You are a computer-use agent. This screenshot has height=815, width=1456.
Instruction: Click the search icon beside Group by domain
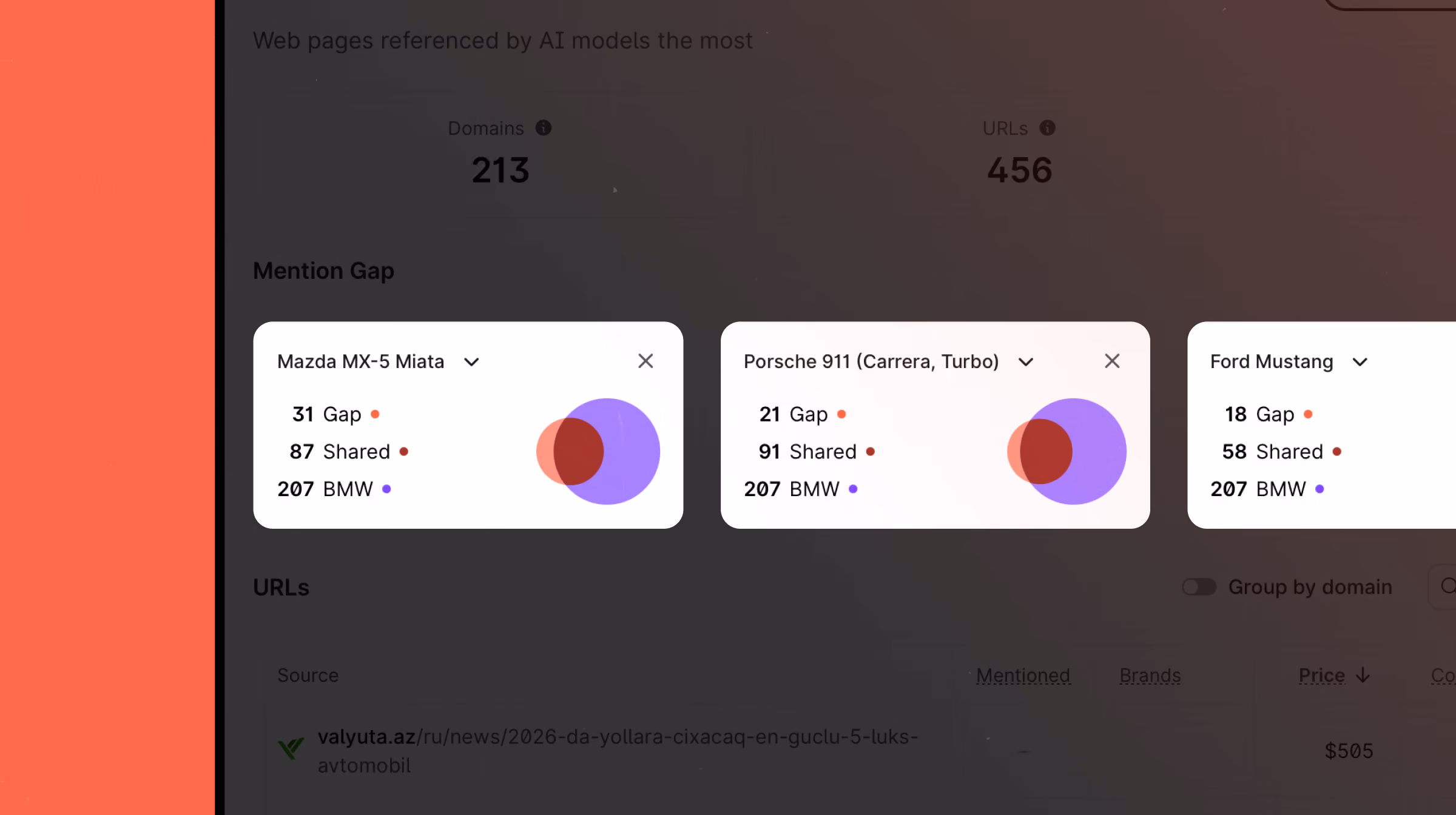click(x=1448, y=586)
